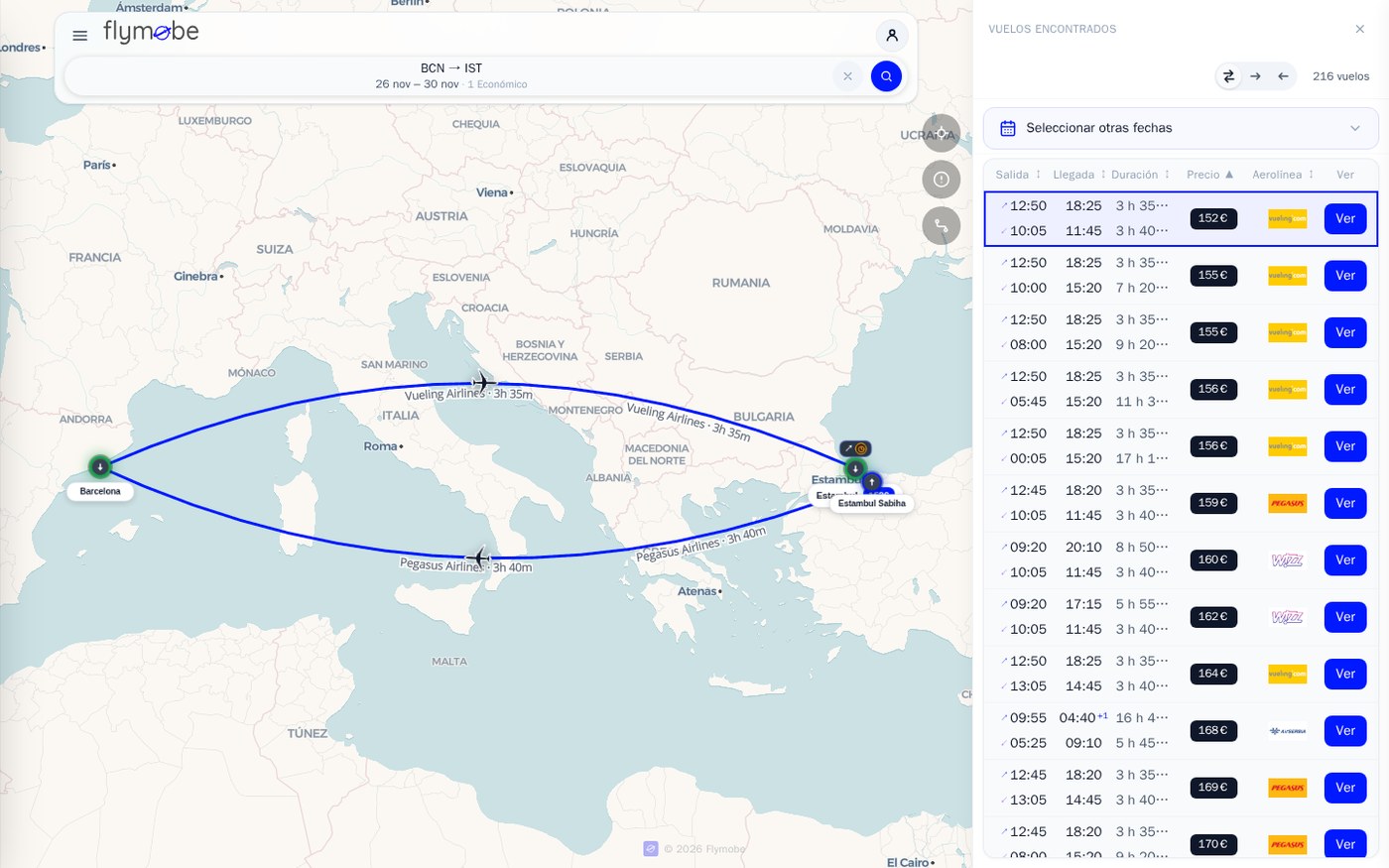Open the map info alert circle button
This screenshot has width=1389, height=868.
click(942, 180)
